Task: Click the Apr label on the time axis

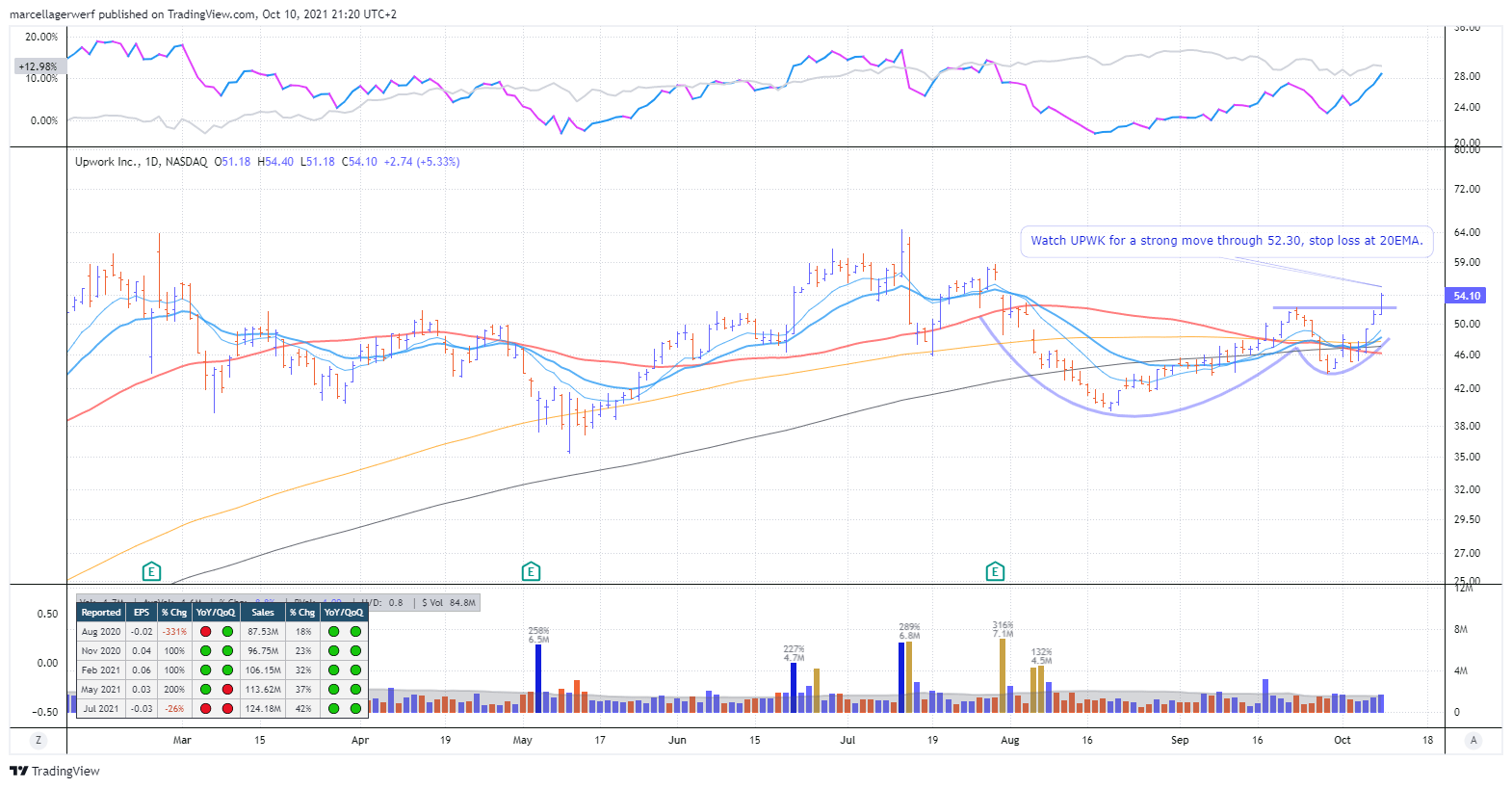Action: point(360,741)
